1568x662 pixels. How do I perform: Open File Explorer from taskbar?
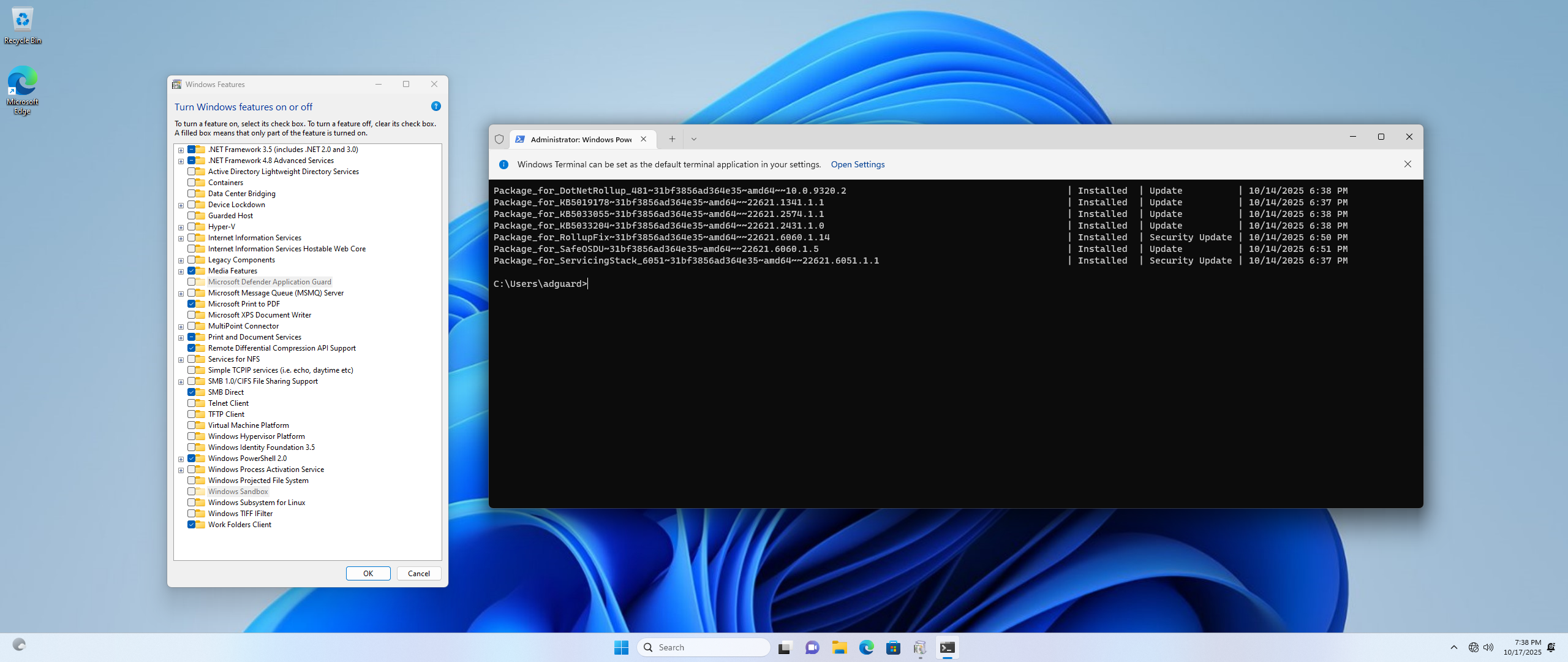(839, 647)
